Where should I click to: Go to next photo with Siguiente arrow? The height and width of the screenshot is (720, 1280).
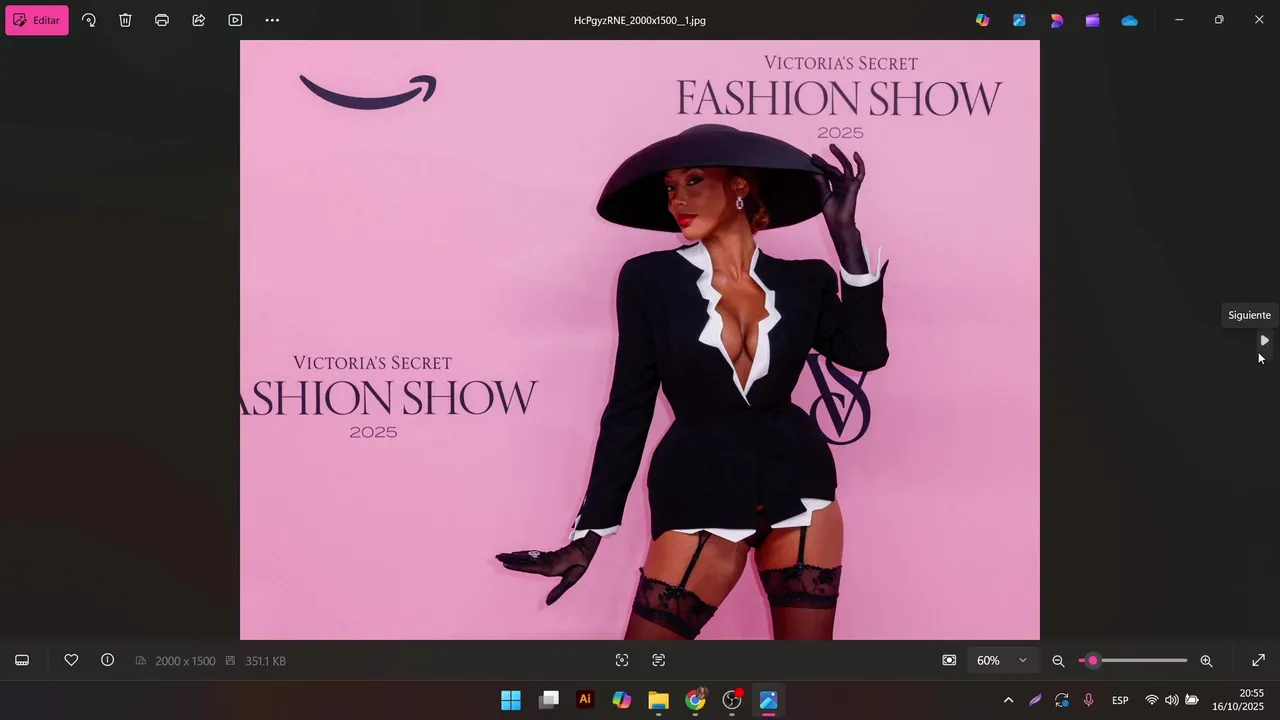point(1264,340)
